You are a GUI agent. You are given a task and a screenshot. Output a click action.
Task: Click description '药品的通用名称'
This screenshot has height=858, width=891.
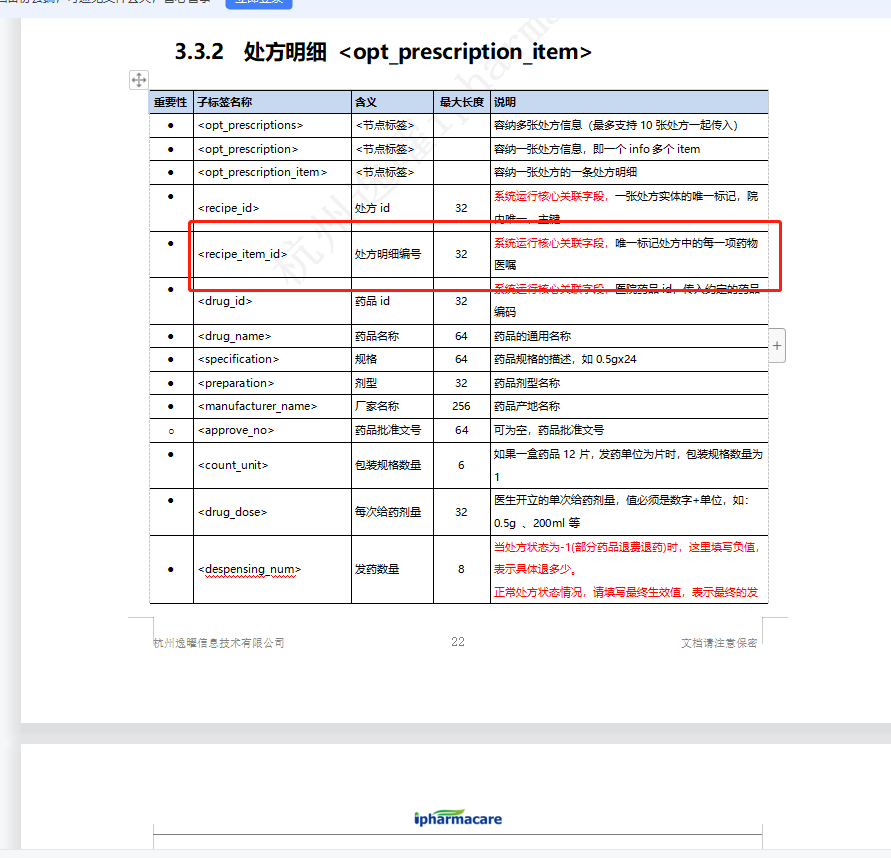(532, 336)
